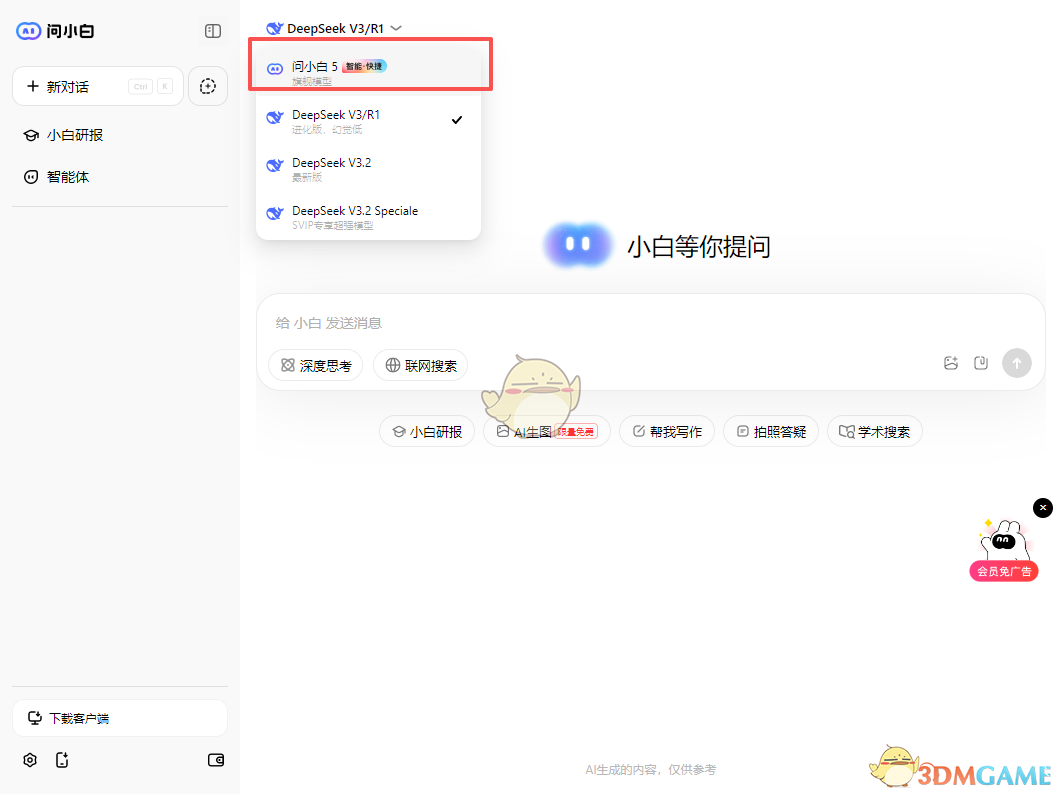Click the attachment paperclip icon
Screen dimensions: 1062x794
click(x=981, y=363)
